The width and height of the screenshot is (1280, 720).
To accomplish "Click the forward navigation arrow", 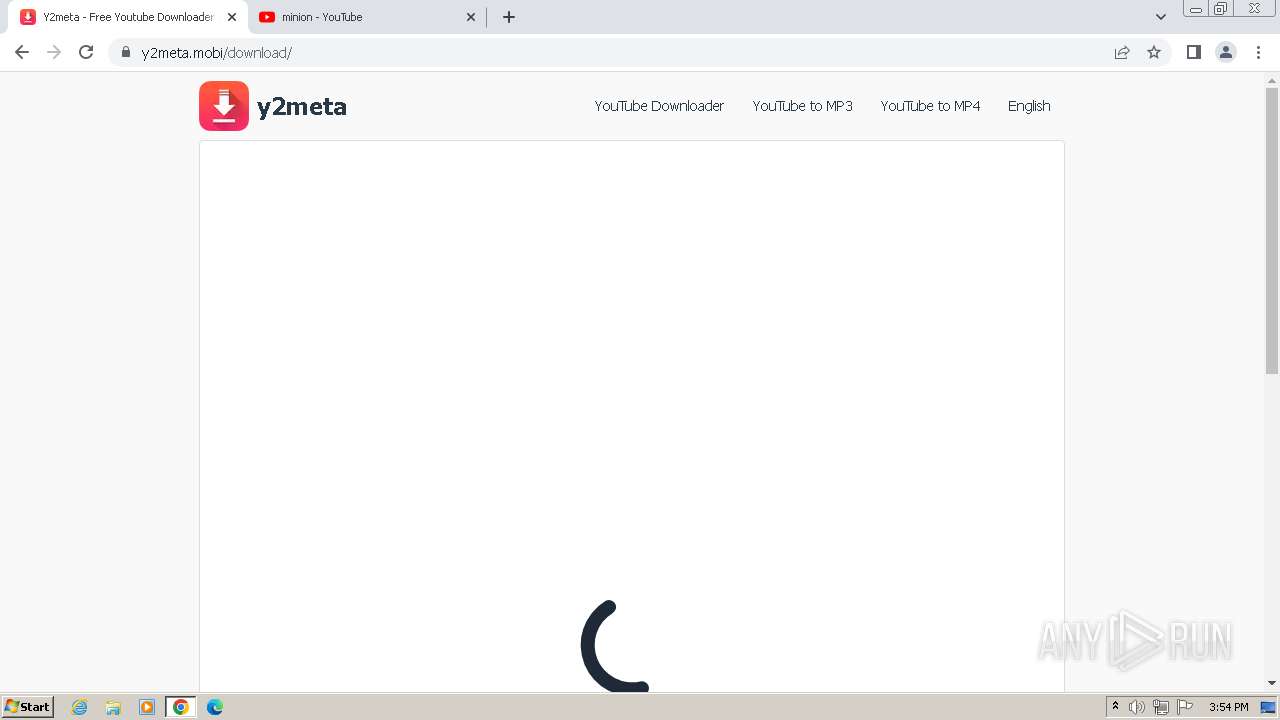I will tap(54, 52).
